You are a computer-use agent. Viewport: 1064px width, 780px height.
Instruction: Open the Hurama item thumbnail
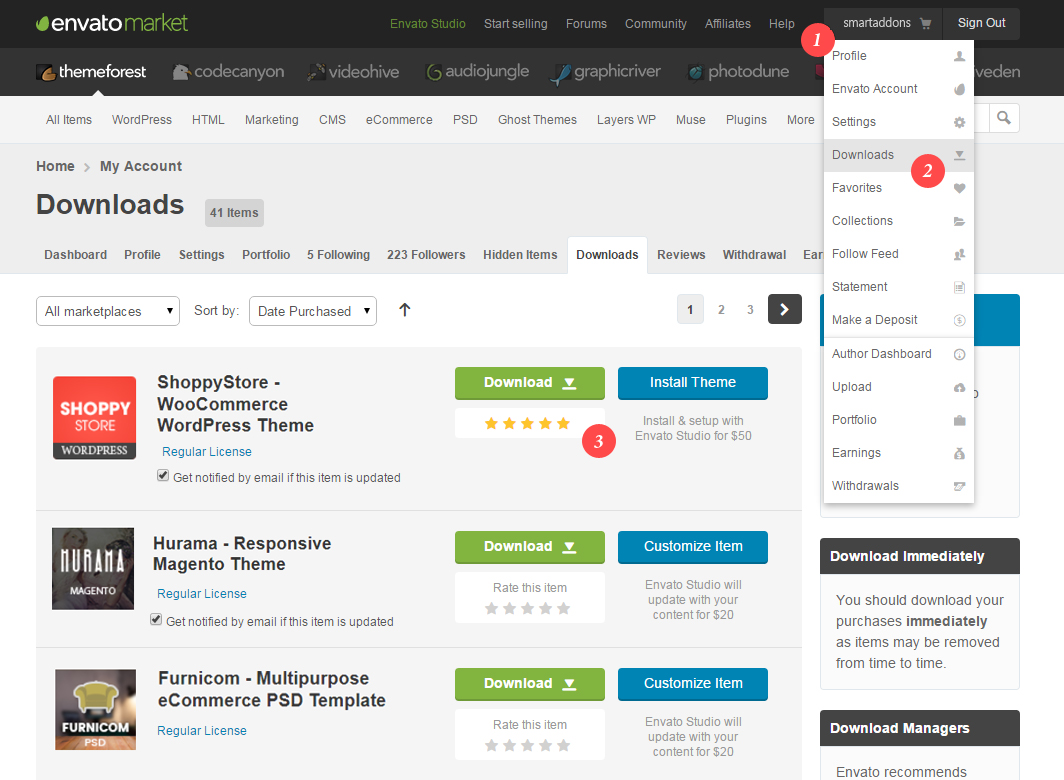pyautogui.click(x=93, y=568)
